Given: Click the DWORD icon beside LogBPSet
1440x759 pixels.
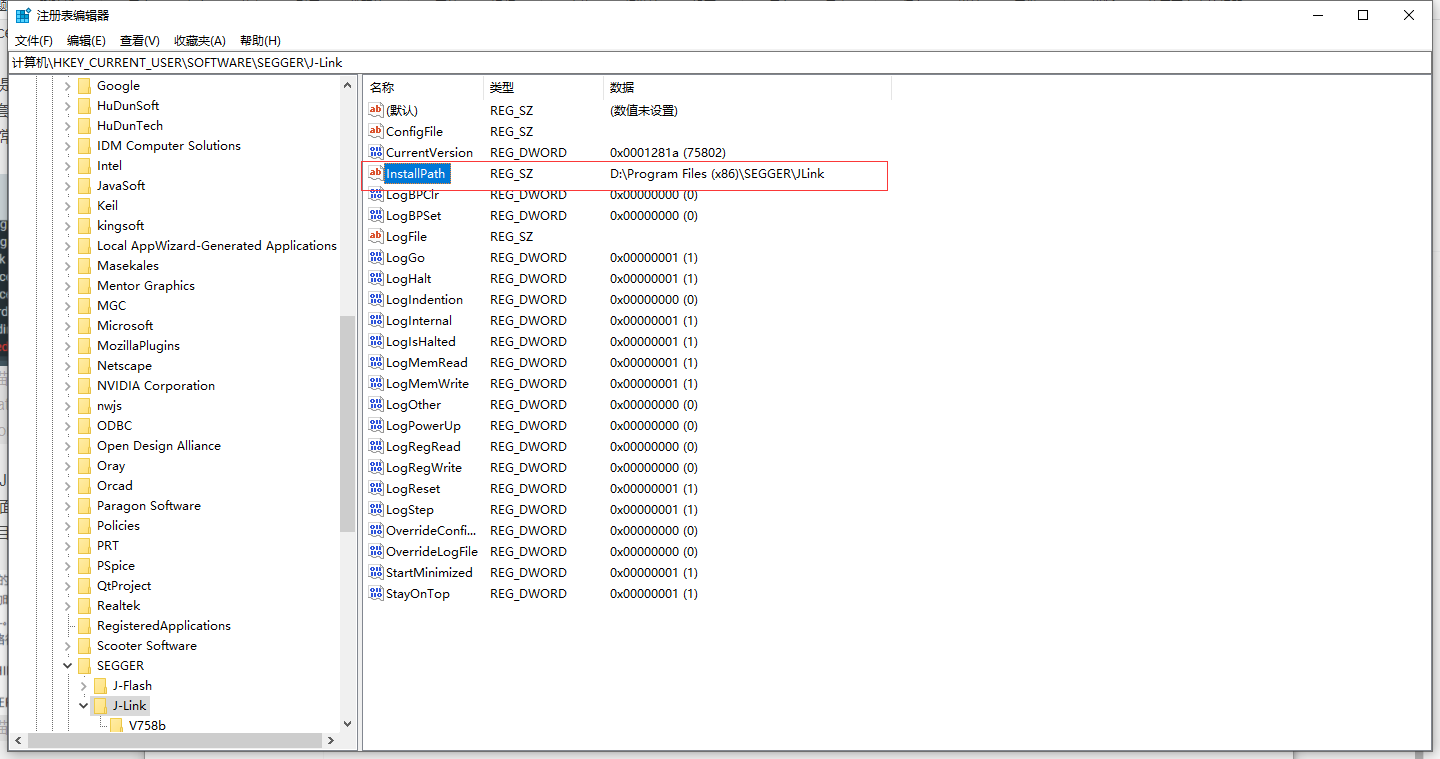Looking at the screenshot, I should [x=376, y=215].
